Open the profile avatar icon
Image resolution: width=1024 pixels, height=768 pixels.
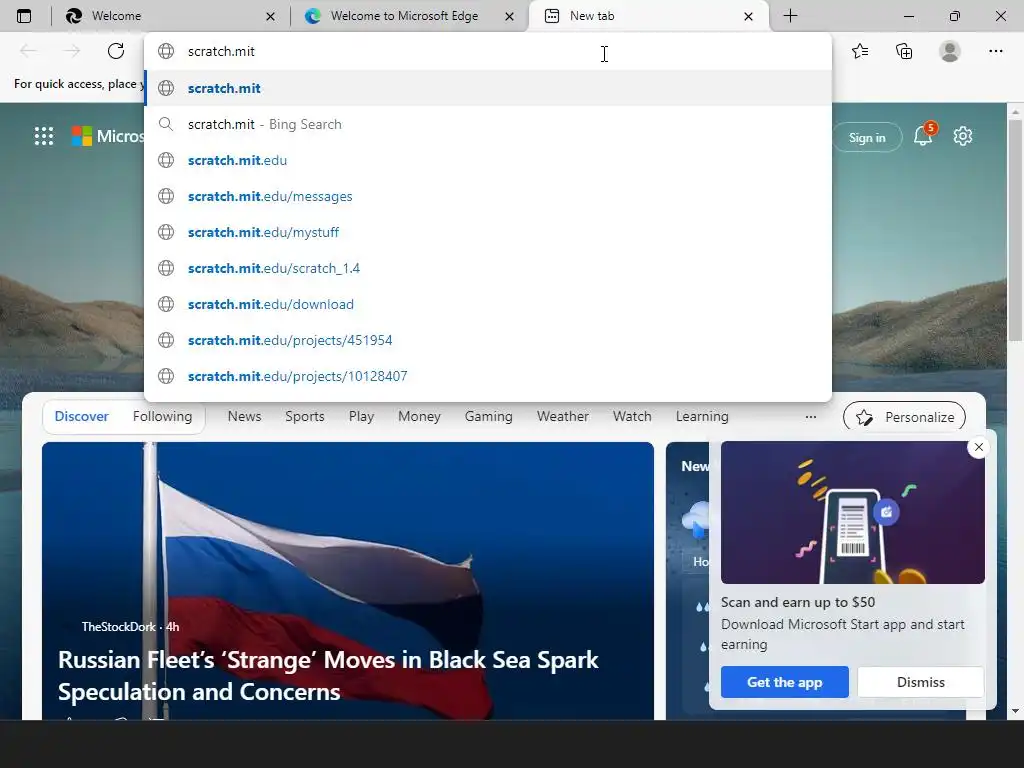coord(950,51)
